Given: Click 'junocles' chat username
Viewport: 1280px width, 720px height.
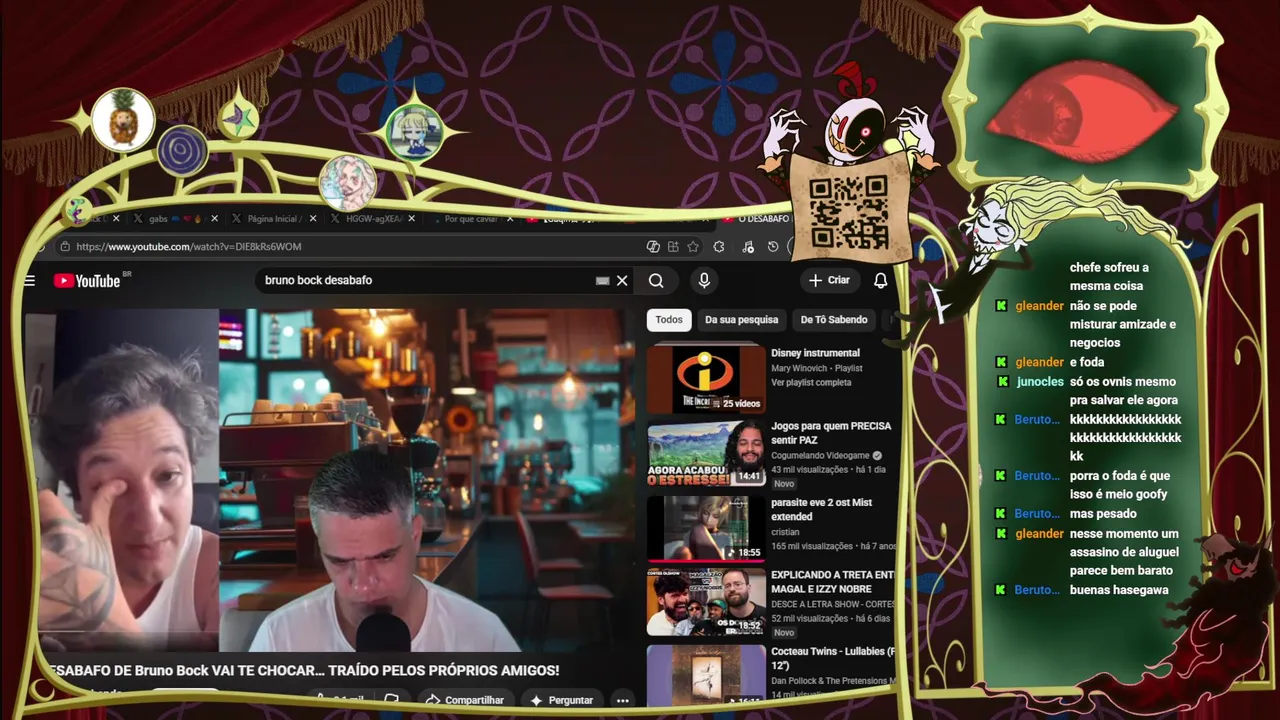Looking at the screenshot, I should [x=1040, y=382].
